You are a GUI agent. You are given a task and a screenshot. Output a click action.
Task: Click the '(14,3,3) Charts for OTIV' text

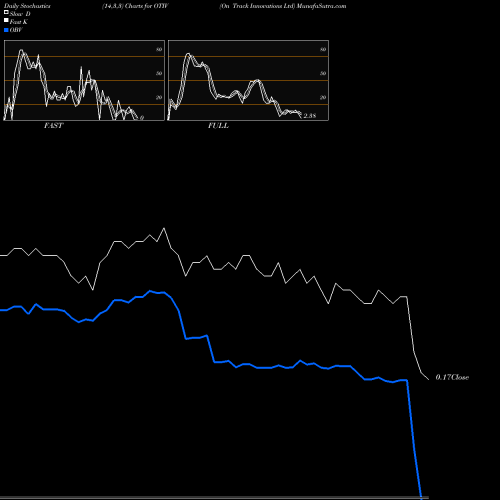click(135, 6)
